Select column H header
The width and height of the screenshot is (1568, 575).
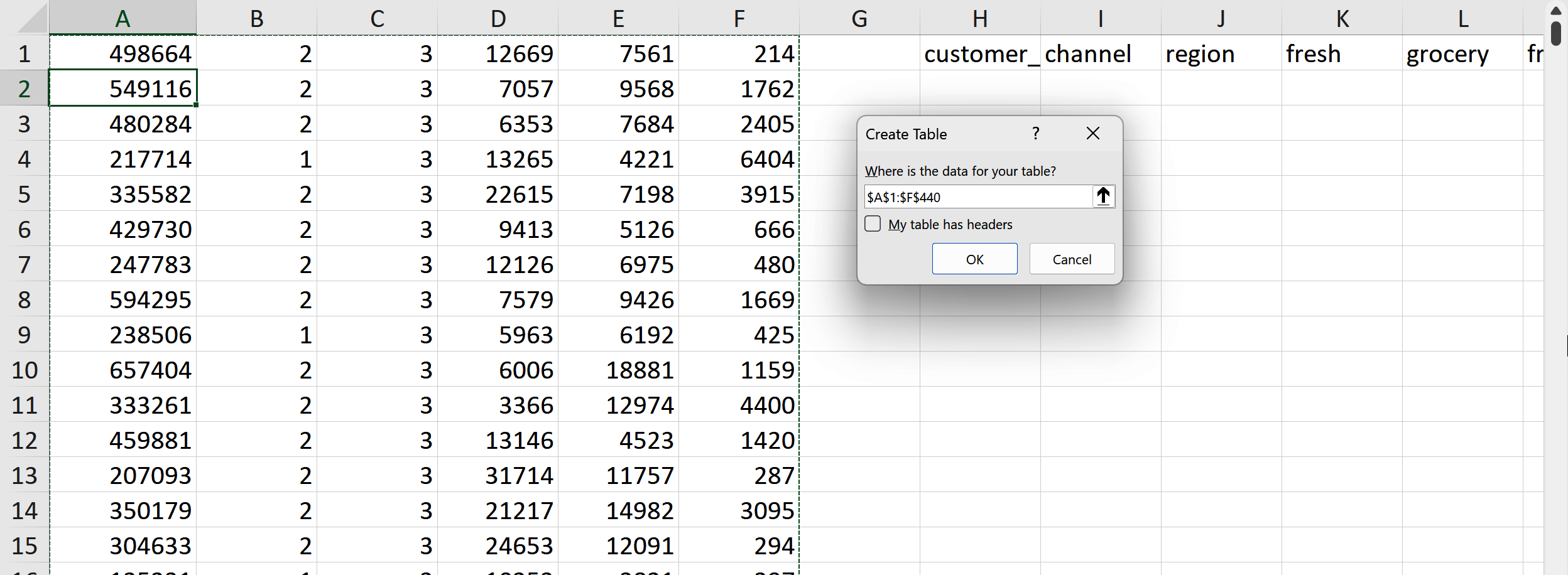point(980,18)
